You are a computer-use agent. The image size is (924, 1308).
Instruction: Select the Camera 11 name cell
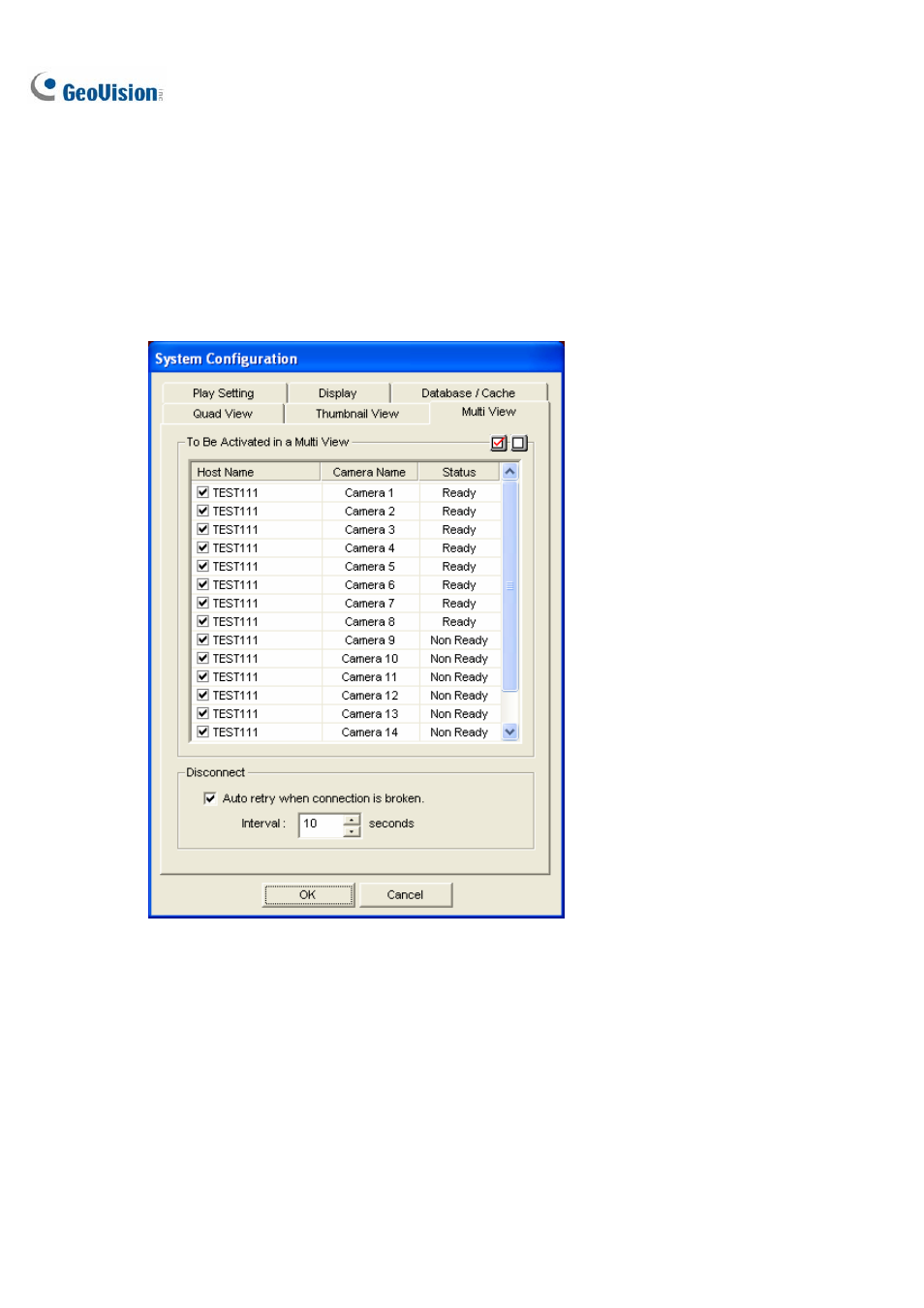(x=370, y=677)
